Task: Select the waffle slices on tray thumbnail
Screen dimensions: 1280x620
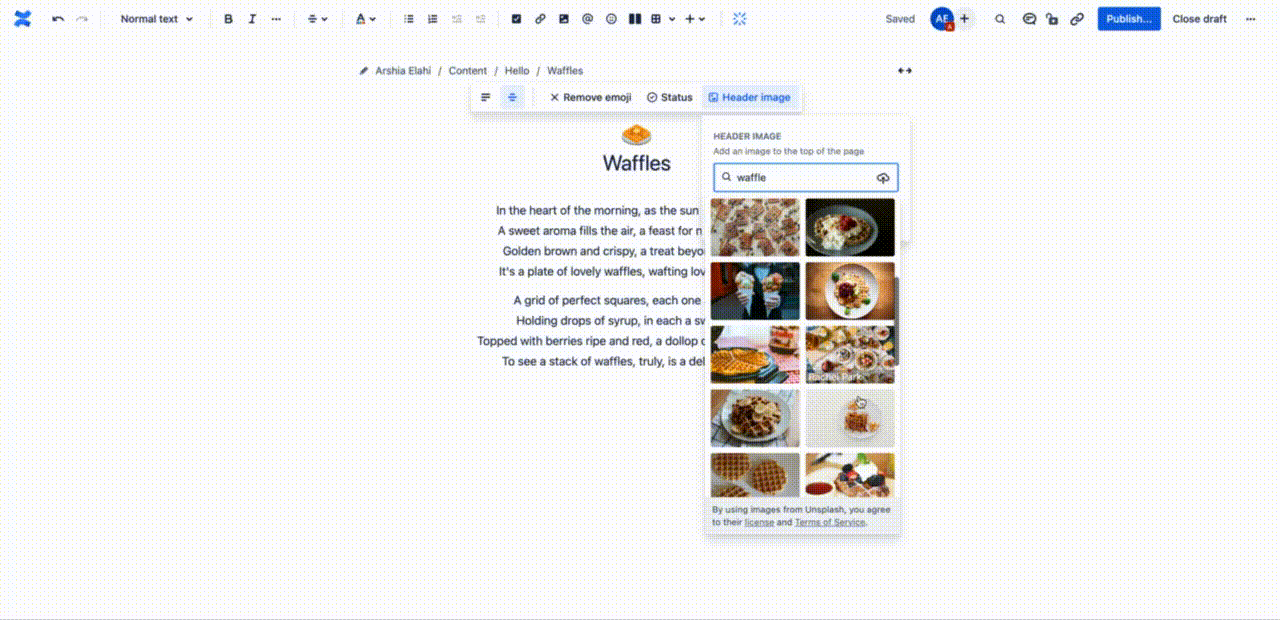Action: pos(755,227)
